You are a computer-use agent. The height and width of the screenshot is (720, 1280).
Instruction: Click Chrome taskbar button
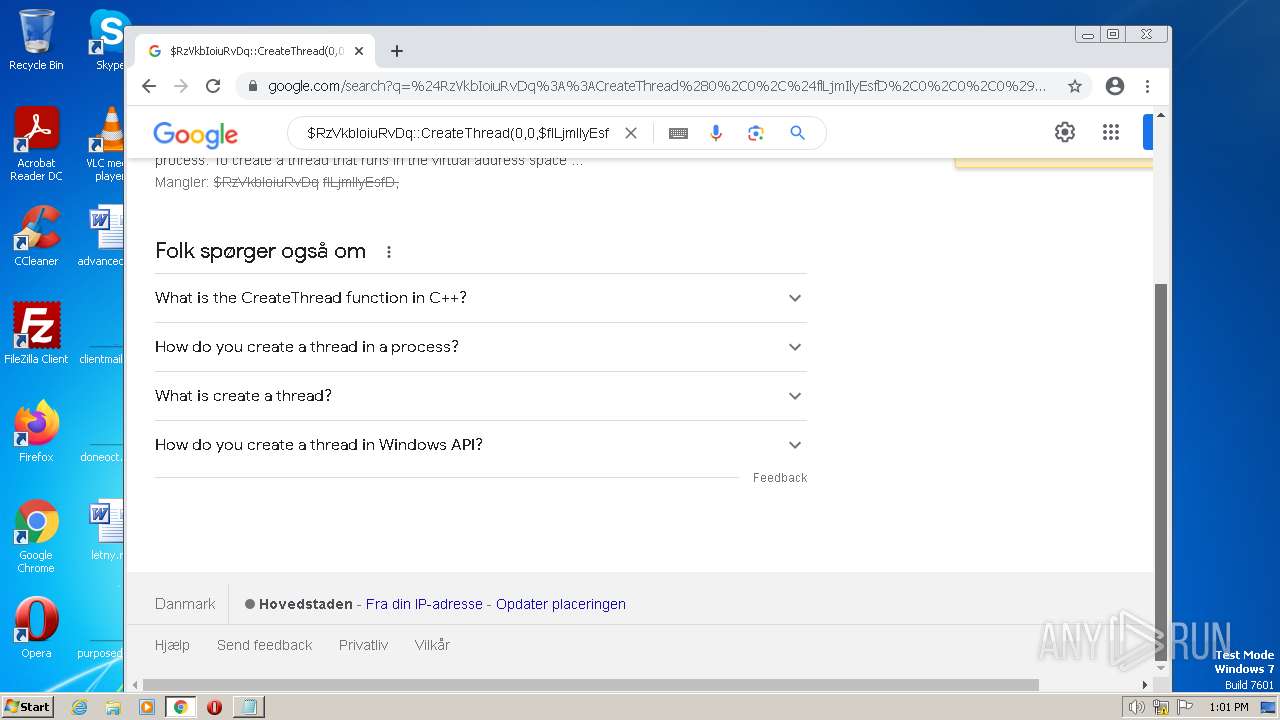click(181, 707)
